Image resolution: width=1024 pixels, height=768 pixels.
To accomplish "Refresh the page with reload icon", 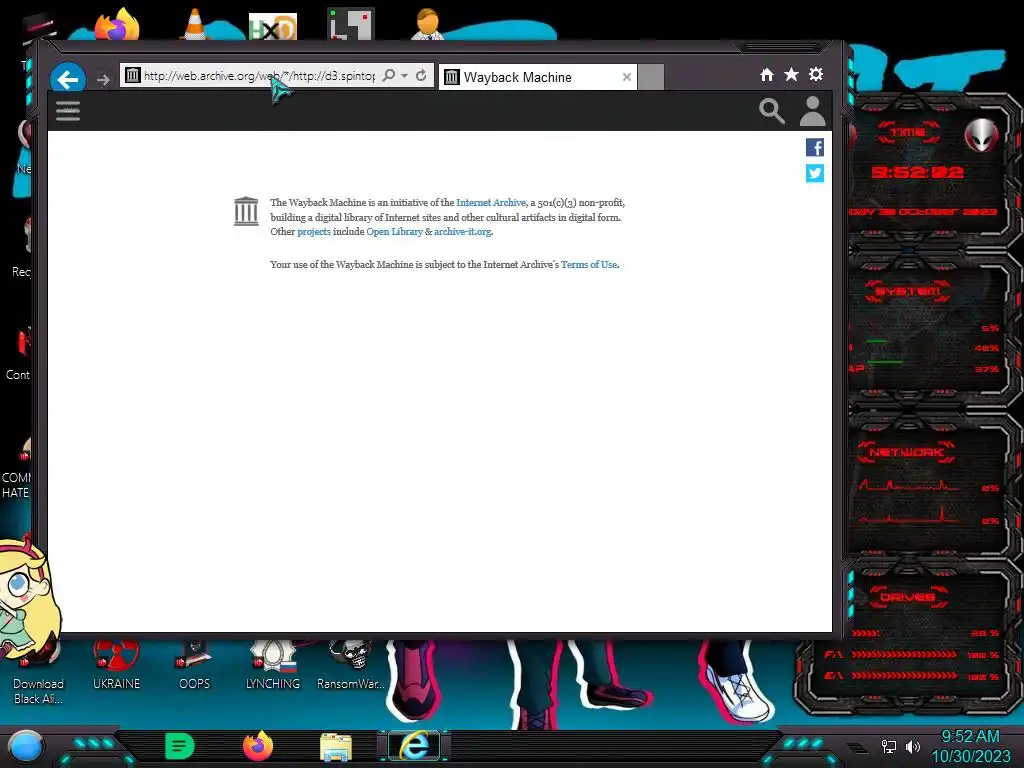I will [421, 76].
